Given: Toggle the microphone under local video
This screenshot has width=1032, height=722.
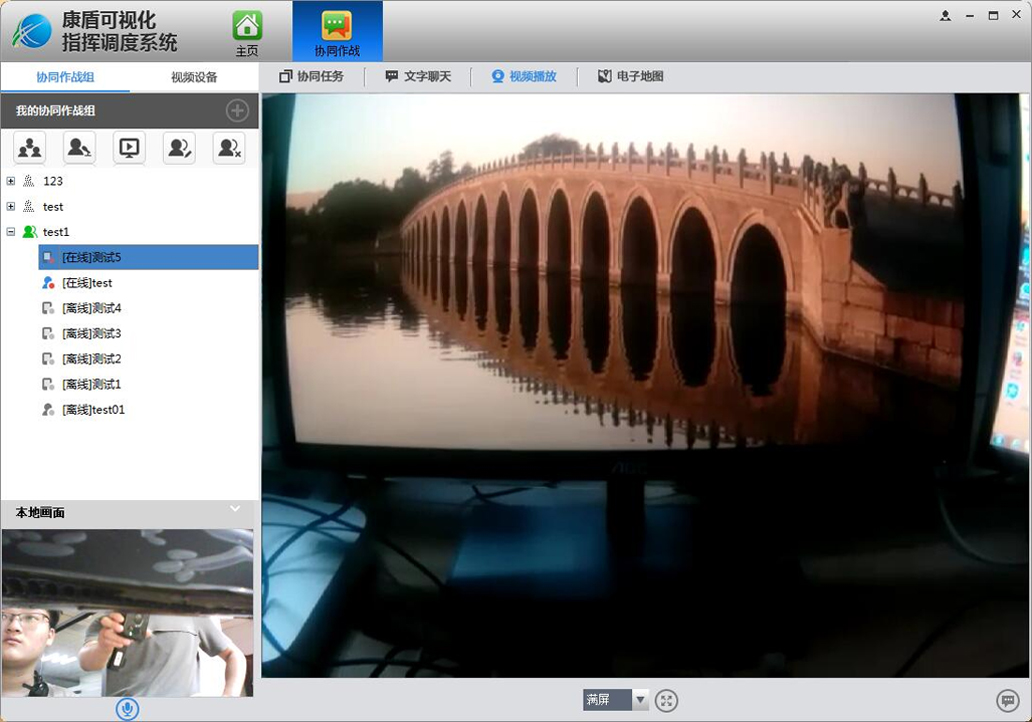Looking at the screenshot, I should point(126,709).
